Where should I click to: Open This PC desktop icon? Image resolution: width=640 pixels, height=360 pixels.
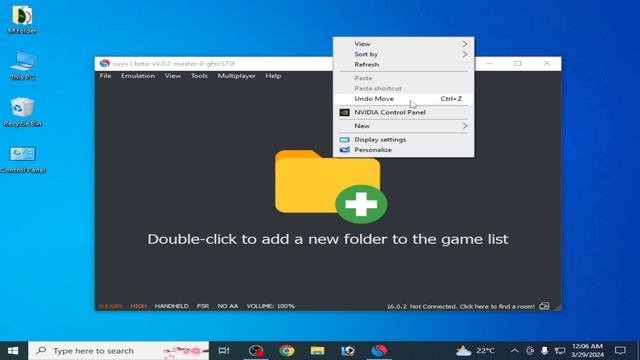[22, 66]
